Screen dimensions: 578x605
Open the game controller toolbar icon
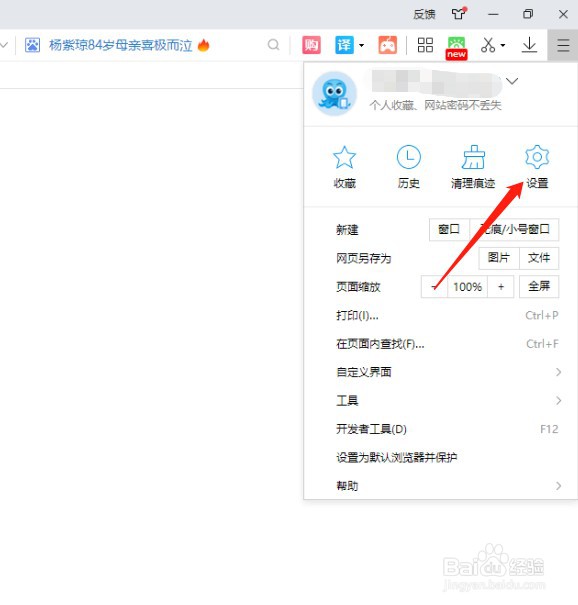387,46
